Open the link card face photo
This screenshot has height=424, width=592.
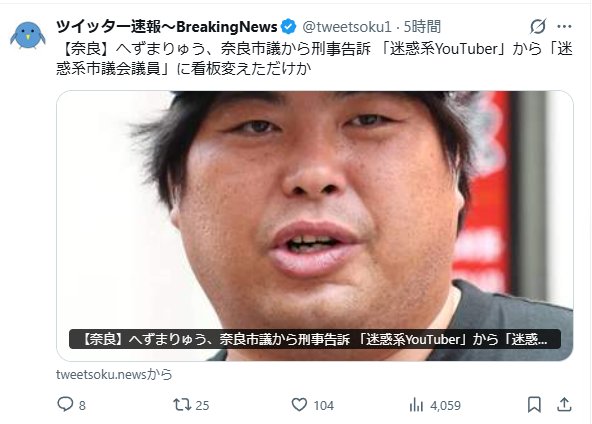tap(315, 225)
